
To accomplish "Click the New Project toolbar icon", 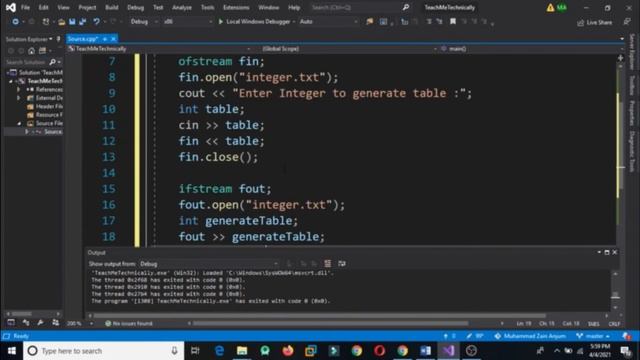I will pyautogui.click(x=46, y=22).
